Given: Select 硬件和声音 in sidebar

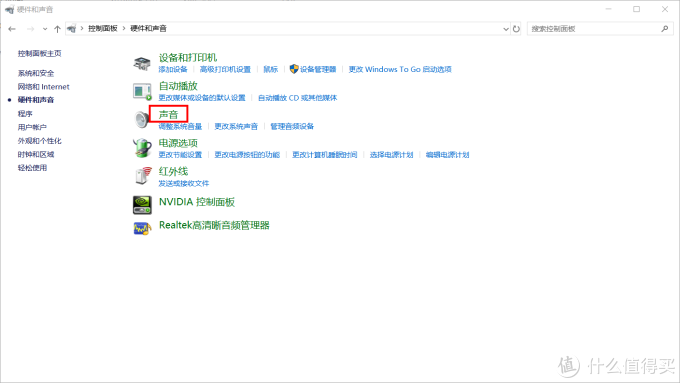Looking at the screenshot, I should [x=36, y=100].
